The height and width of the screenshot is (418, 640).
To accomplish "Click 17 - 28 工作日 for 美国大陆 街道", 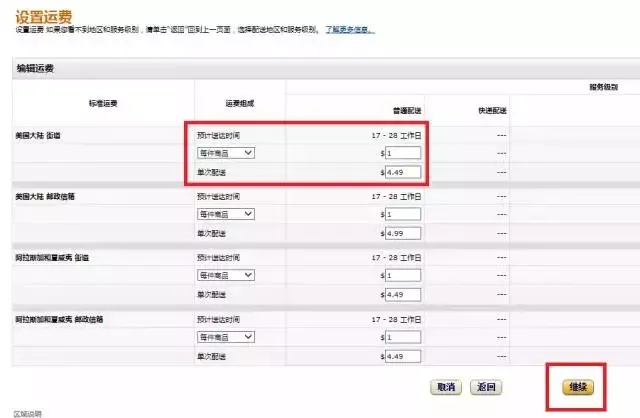I will pos(396,136).
